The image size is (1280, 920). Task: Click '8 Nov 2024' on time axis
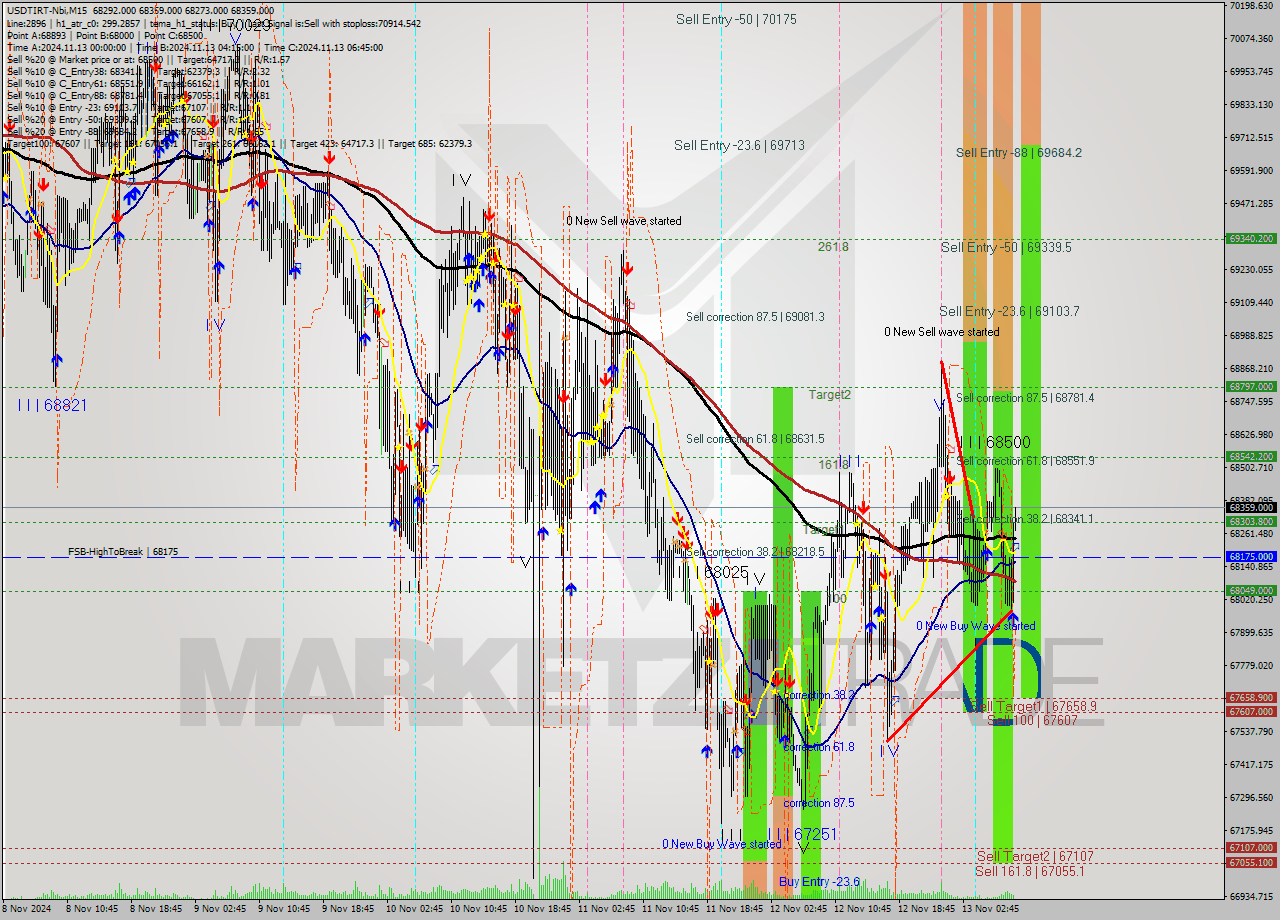(x=27, y=910)
